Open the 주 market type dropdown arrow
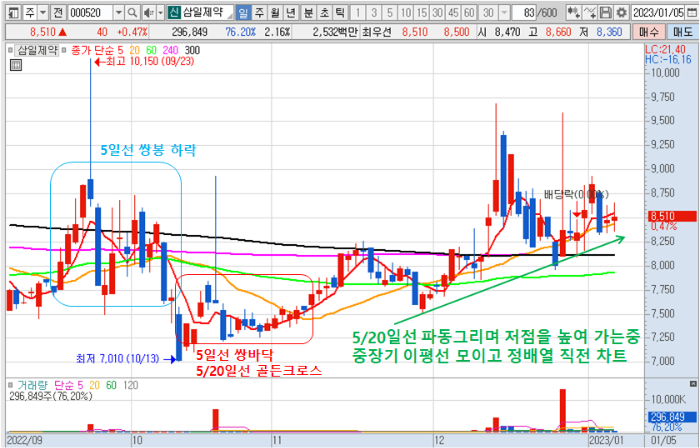The image size is (700, 448). click(x=43, y=12)
